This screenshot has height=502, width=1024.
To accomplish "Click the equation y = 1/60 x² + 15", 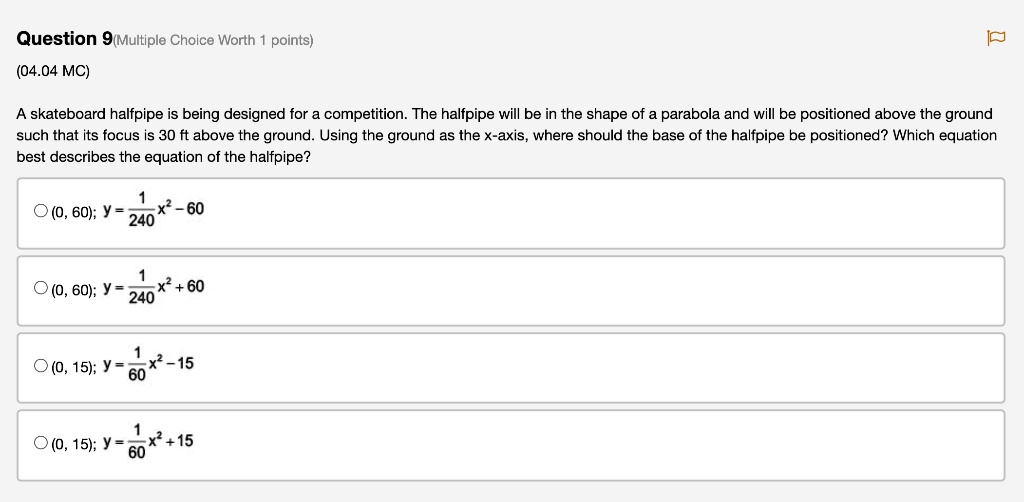I will [x=148, y=442].
